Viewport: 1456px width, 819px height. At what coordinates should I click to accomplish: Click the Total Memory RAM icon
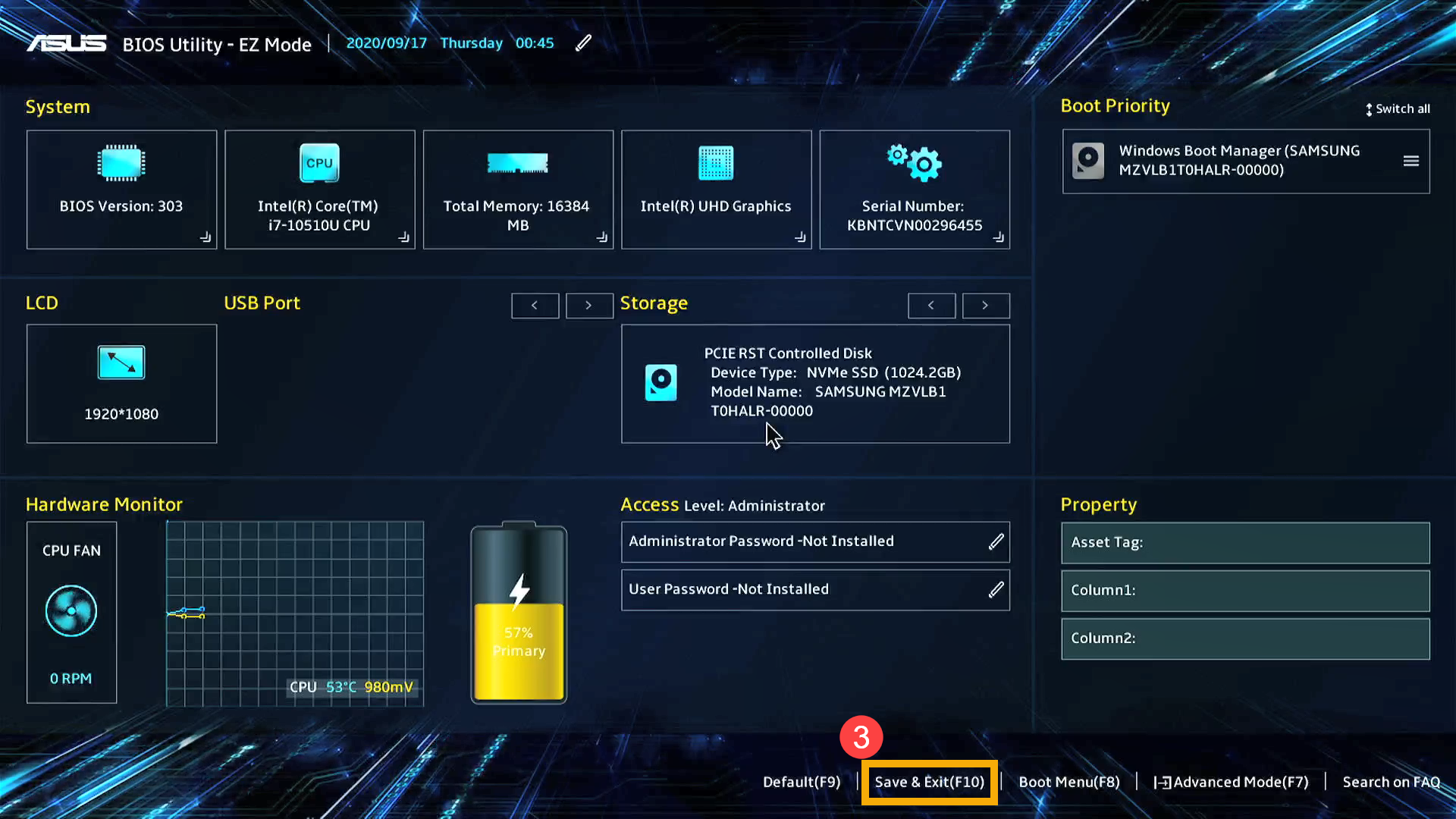518,163
